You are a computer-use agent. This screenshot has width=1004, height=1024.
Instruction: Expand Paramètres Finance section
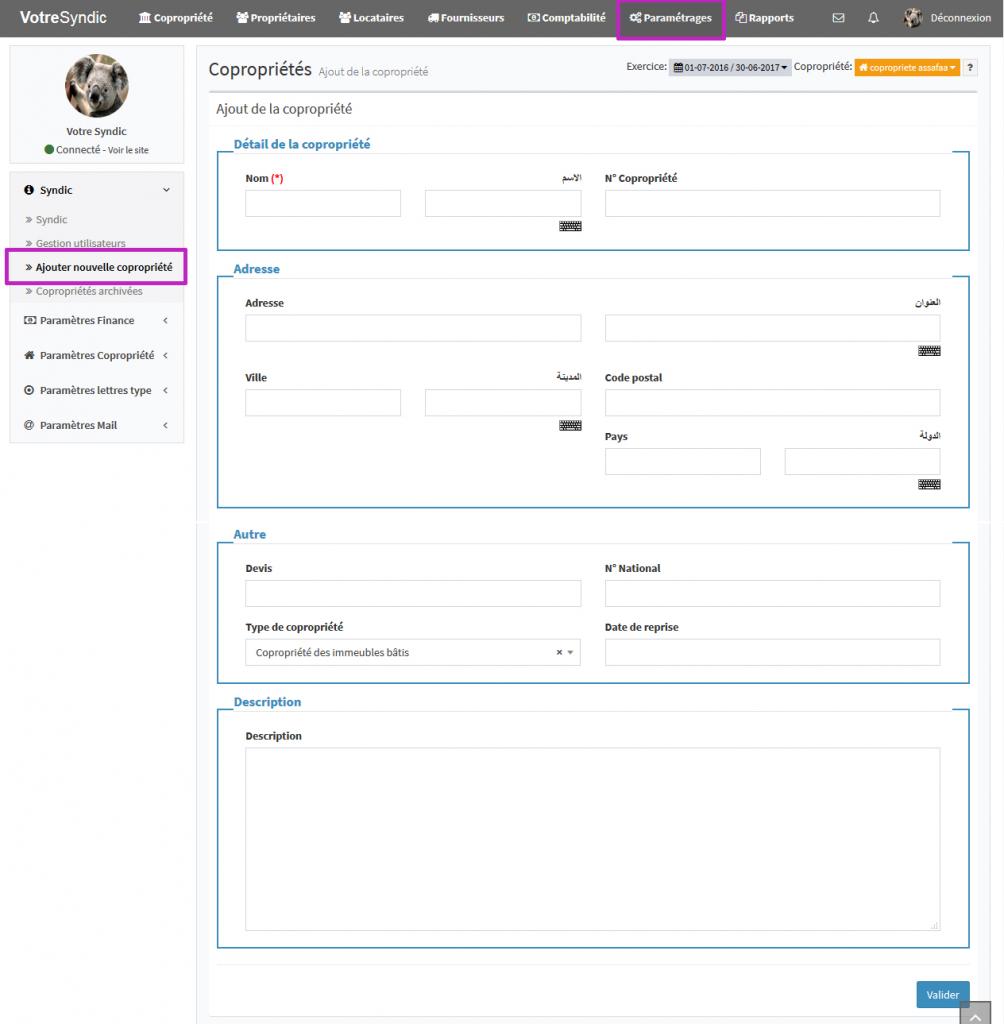(x=97, y=320)
